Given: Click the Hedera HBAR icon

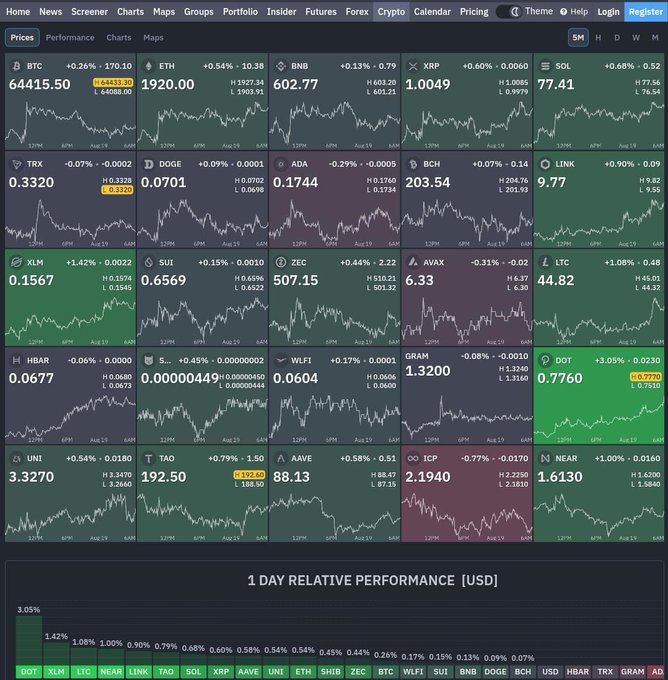Looking at the screenshot, I should tap(16, 360).
